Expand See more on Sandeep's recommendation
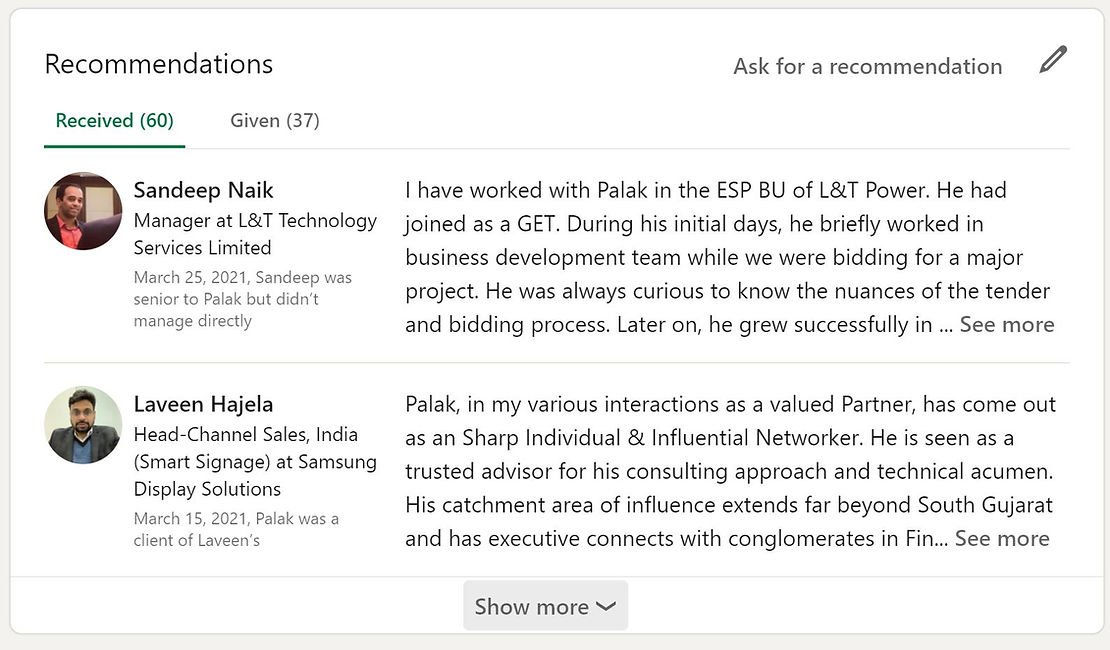The width and height of the screenshot is (1110, 650). (x=1006, y=325)
